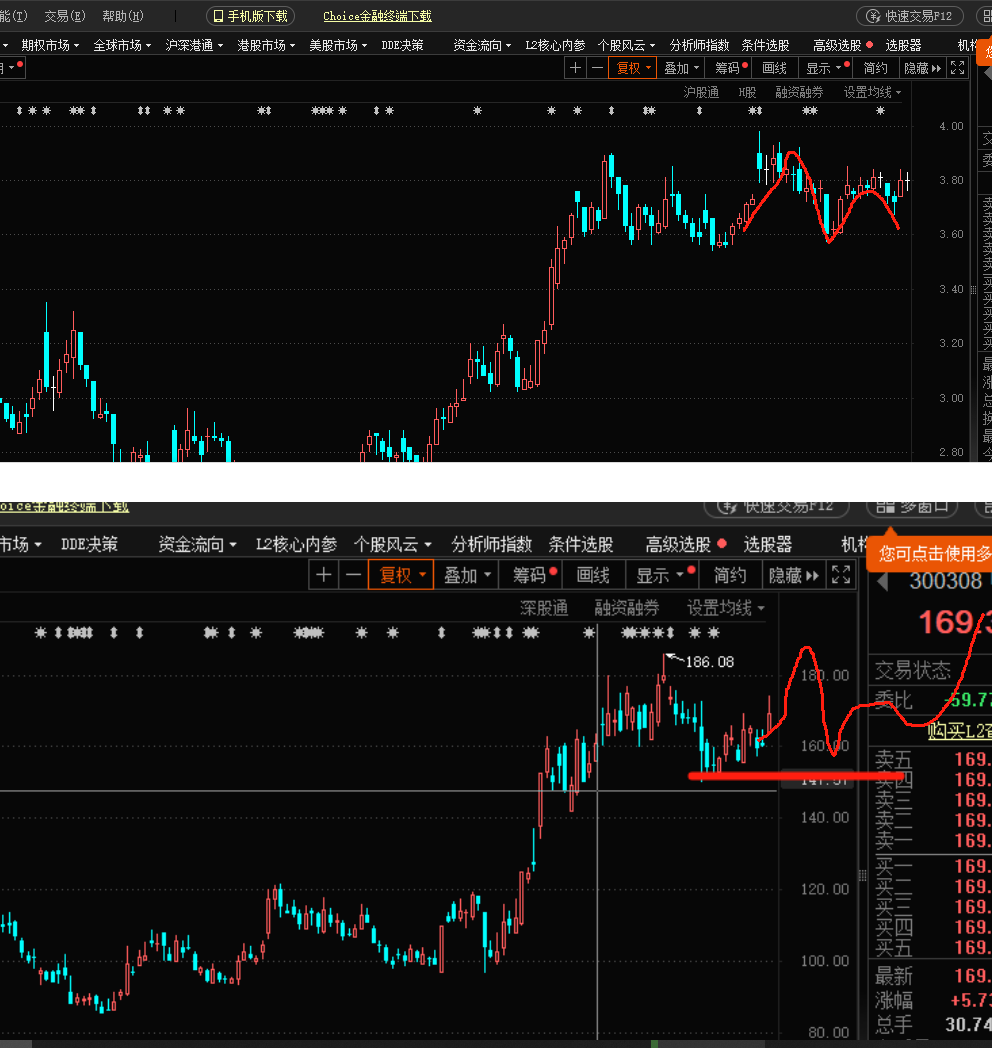The width and height of the screenshot is (992, 1048).
Task: Zoom out with minus icon, lower chart toolbar
Action: [x=354, y=575]
